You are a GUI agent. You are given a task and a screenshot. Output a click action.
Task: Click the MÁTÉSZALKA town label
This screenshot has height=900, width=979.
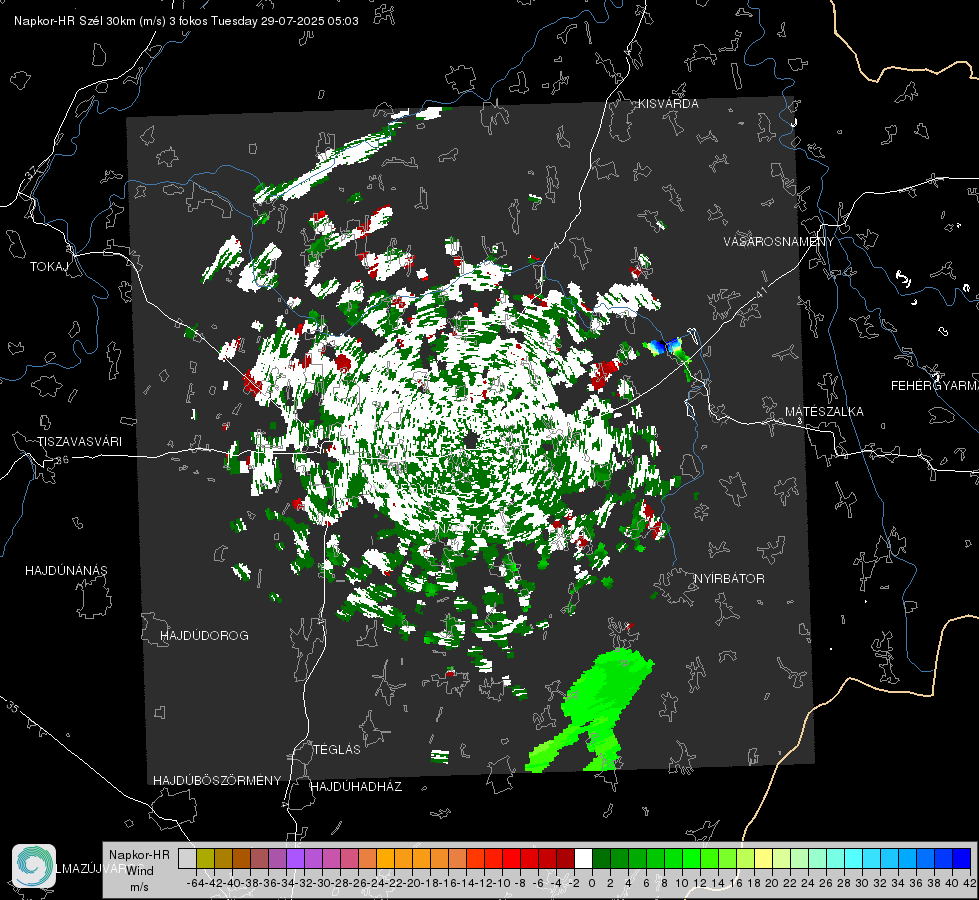[824, 412]
